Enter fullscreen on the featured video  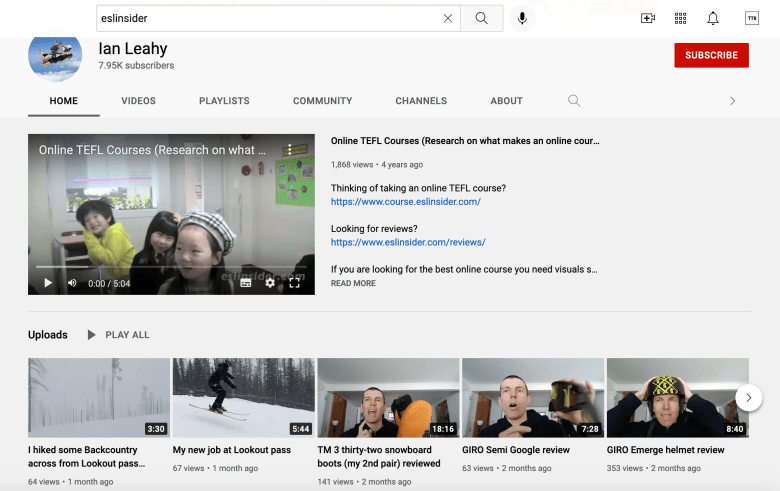coord(295,283)
